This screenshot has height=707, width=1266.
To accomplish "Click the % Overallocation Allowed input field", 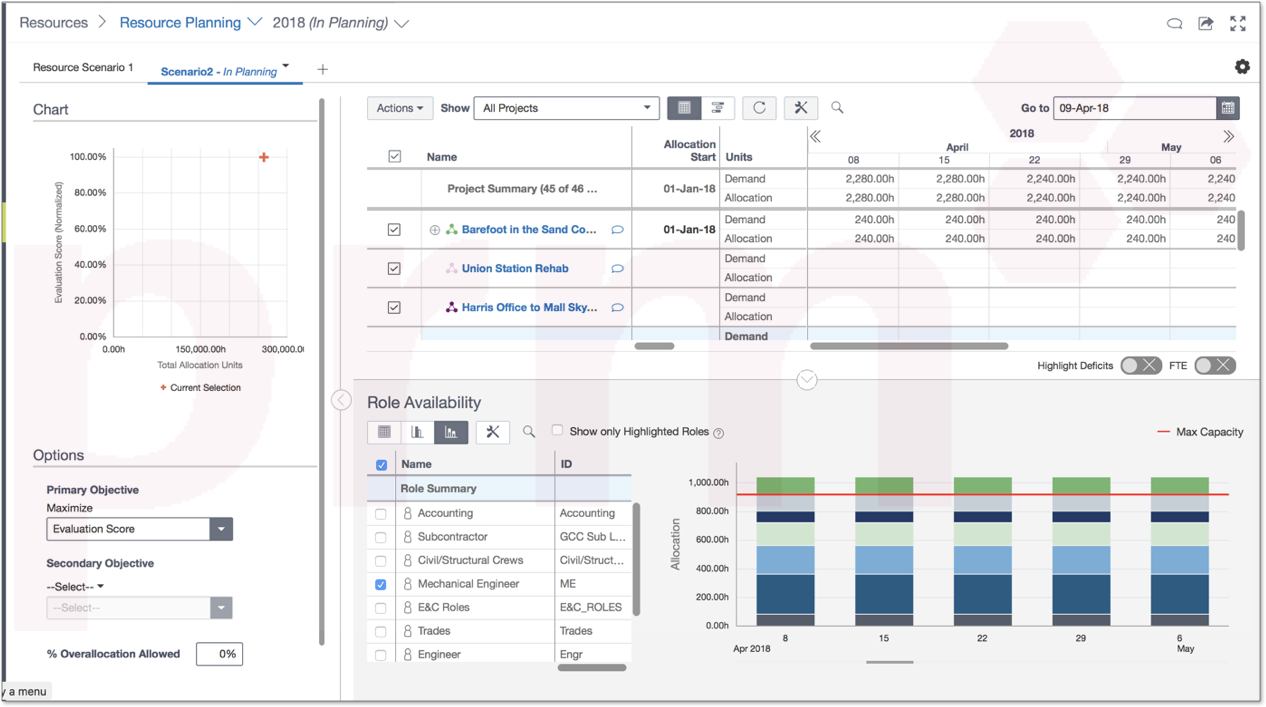I will coord(219,654).
